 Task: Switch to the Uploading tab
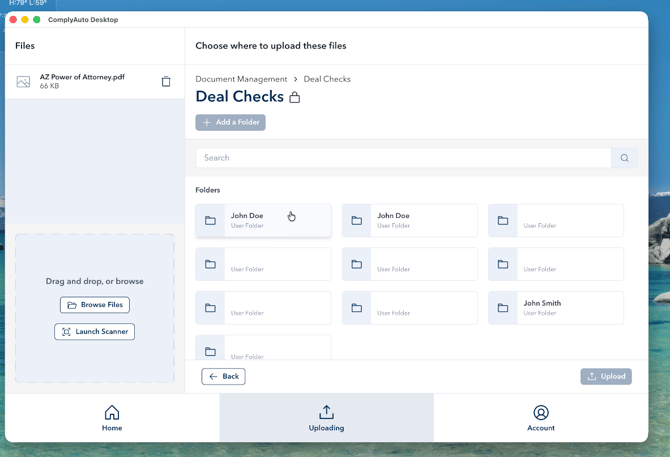pyautogui.click(x=326, y=418)
